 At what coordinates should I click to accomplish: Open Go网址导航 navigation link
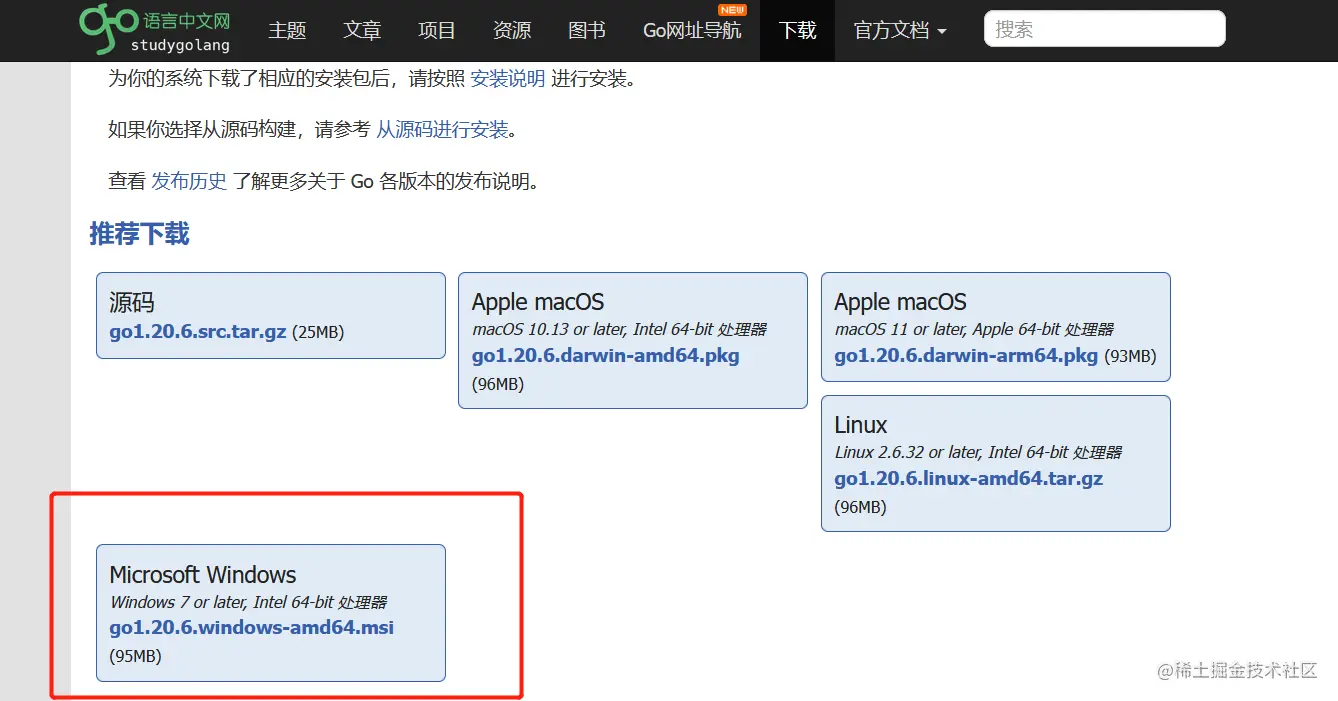pyautogui.click(x=692, y=30)
